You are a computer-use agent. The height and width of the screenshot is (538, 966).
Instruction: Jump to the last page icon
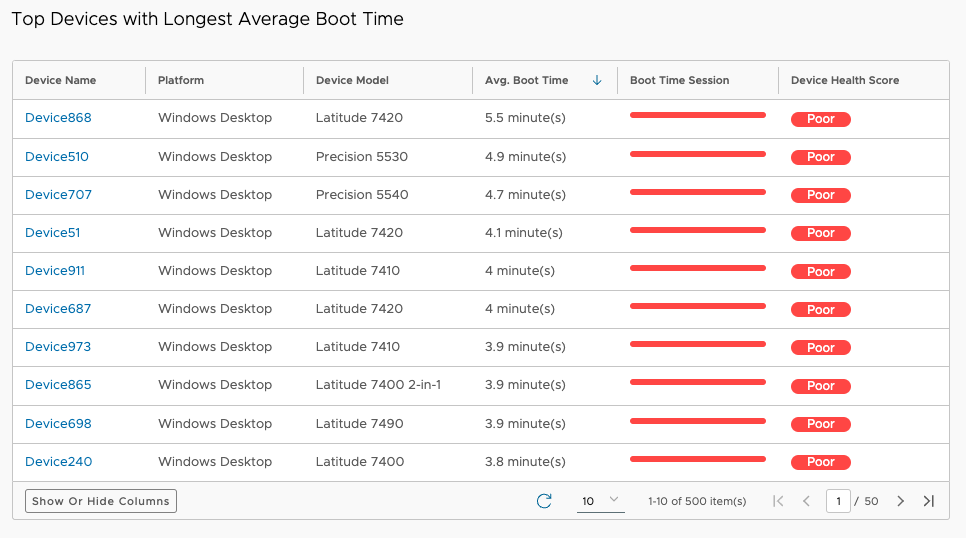928,501
